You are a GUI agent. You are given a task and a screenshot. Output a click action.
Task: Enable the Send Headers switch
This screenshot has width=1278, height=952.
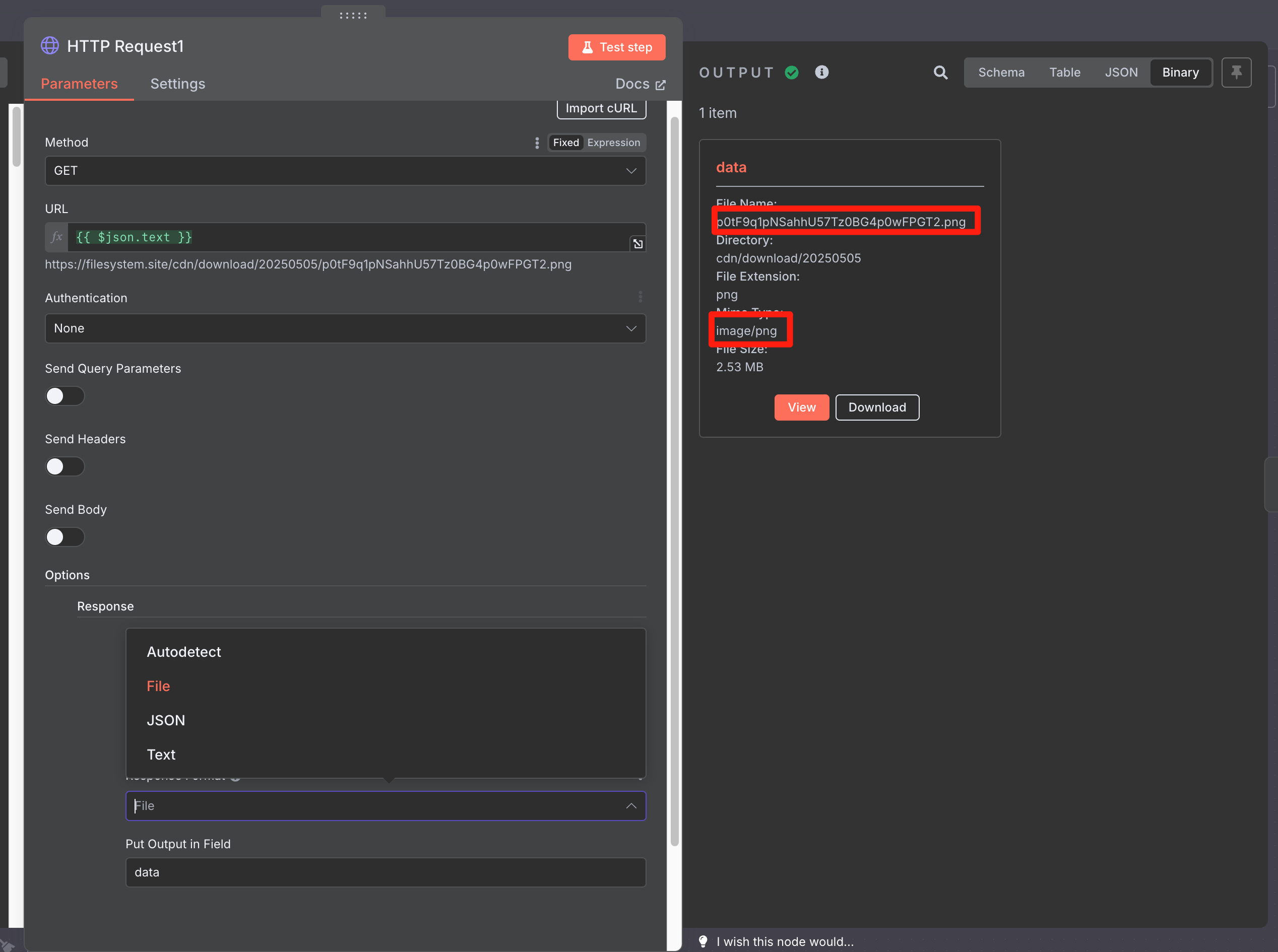(65, 466)
